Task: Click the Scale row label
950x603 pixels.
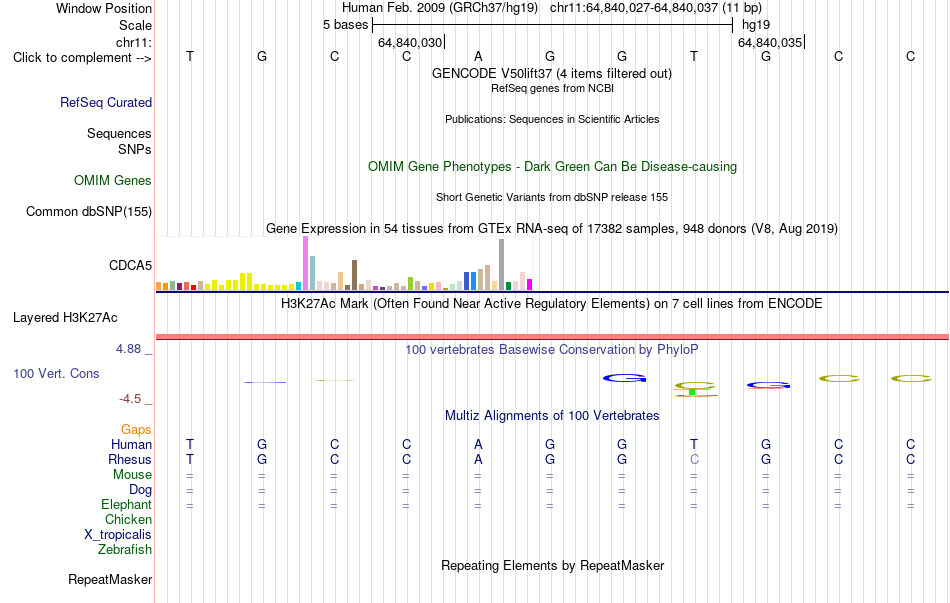Action: (x=136, y=25)
